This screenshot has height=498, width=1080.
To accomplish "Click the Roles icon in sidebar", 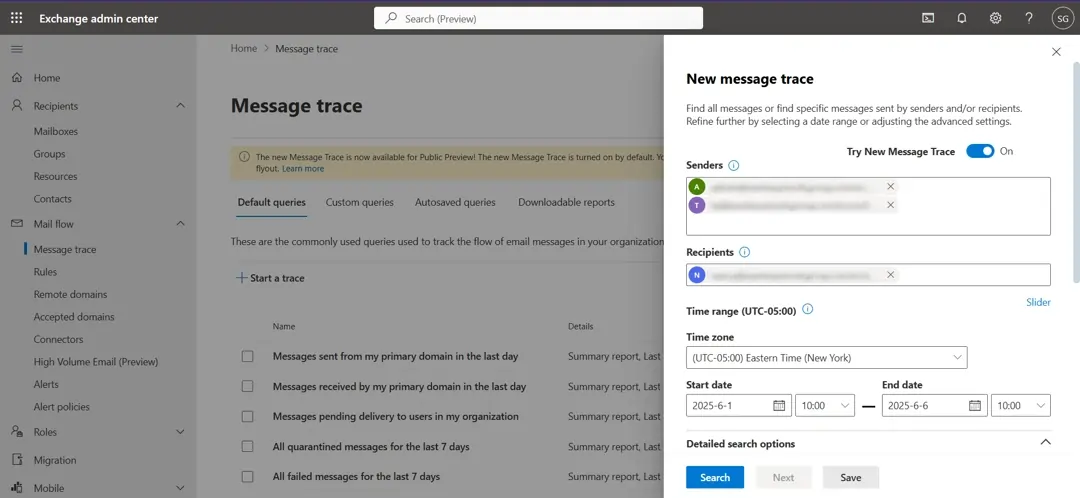I will [x=17, y=432].
